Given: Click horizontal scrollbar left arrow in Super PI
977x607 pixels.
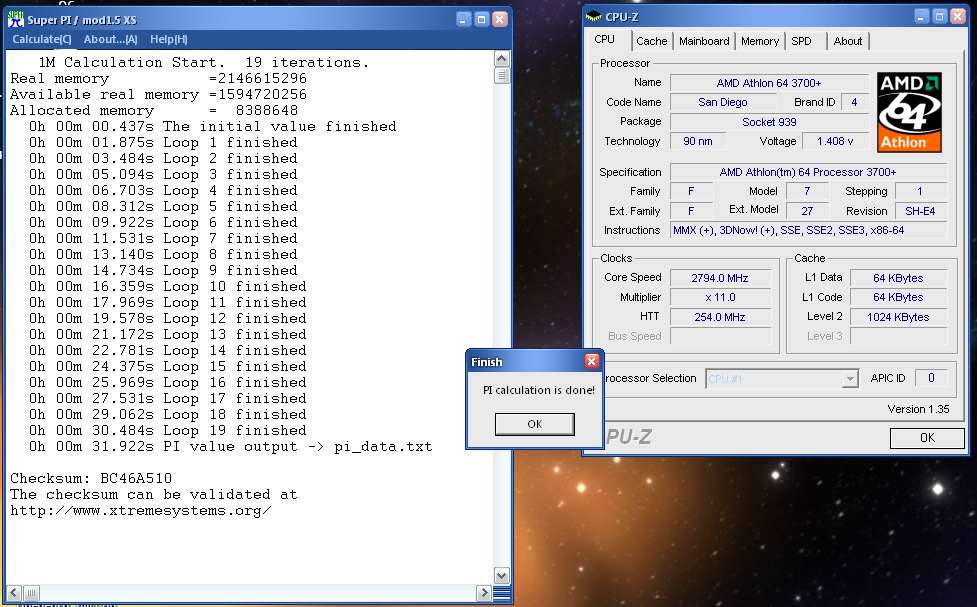Looking at the screenshot, I should (x=14, y=593).
